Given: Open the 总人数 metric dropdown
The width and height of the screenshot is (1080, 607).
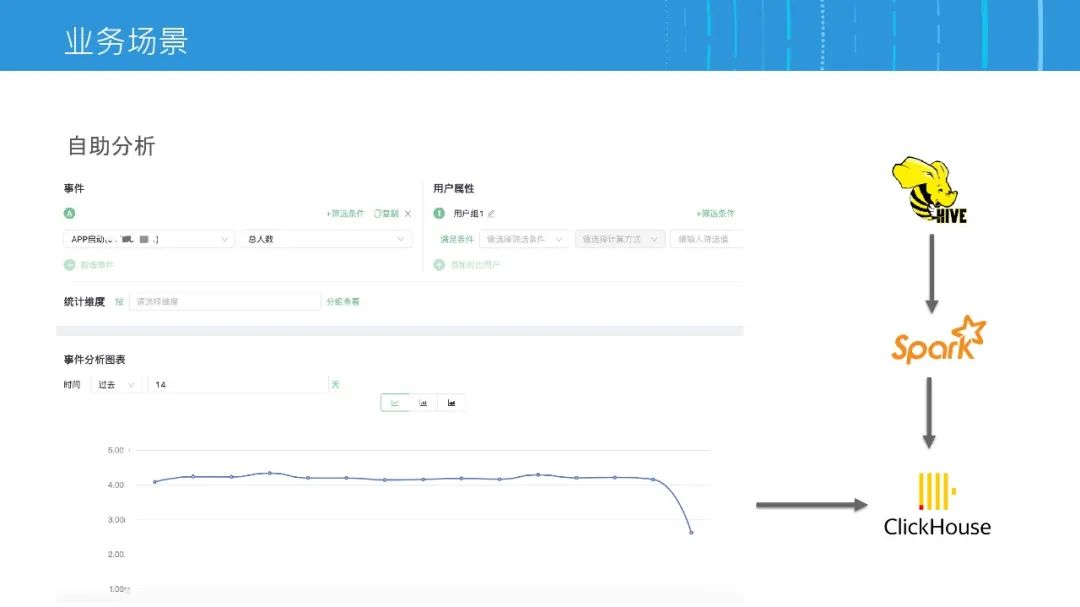Looking at the screenshot, I should tap(326, 239).
